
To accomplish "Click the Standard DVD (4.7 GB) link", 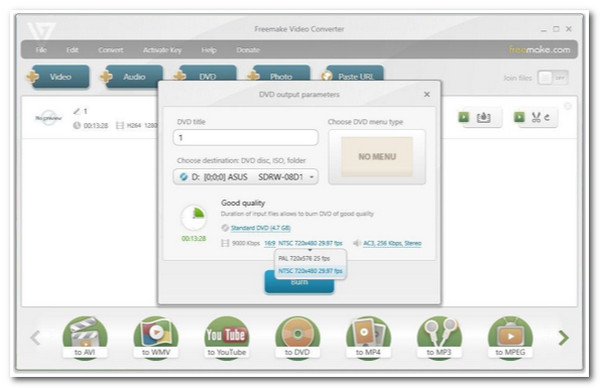I will coord(261,228).
